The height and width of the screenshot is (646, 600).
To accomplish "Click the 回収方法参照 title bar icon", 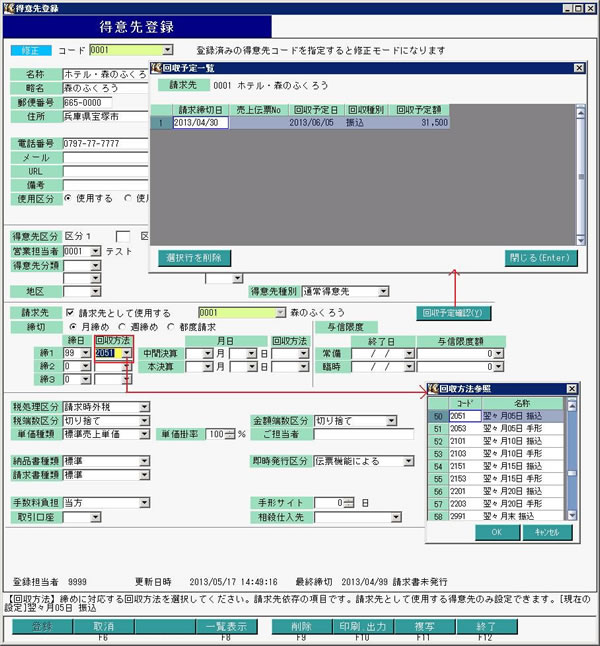I will coord(433,389).
